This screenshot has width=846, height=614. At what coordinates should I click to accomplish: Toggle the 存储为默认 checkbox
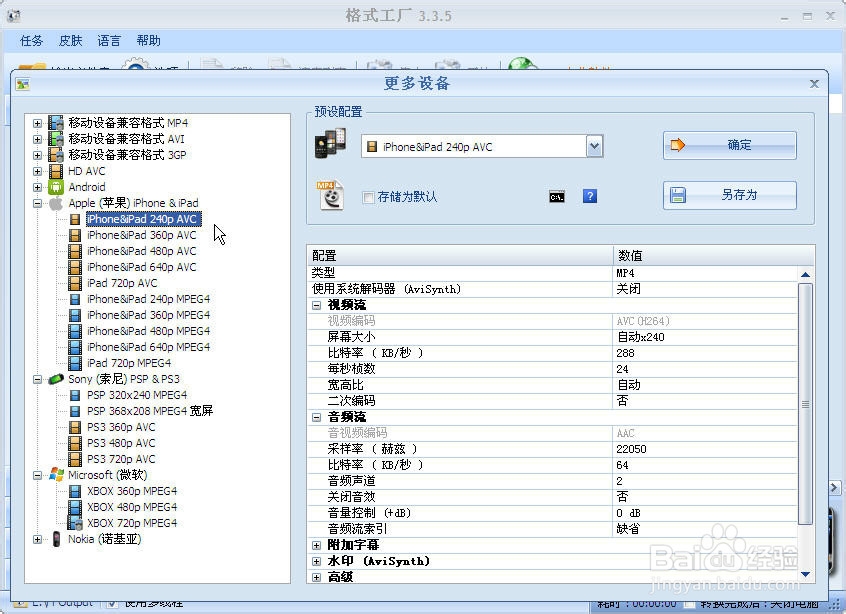pos(369,197)
